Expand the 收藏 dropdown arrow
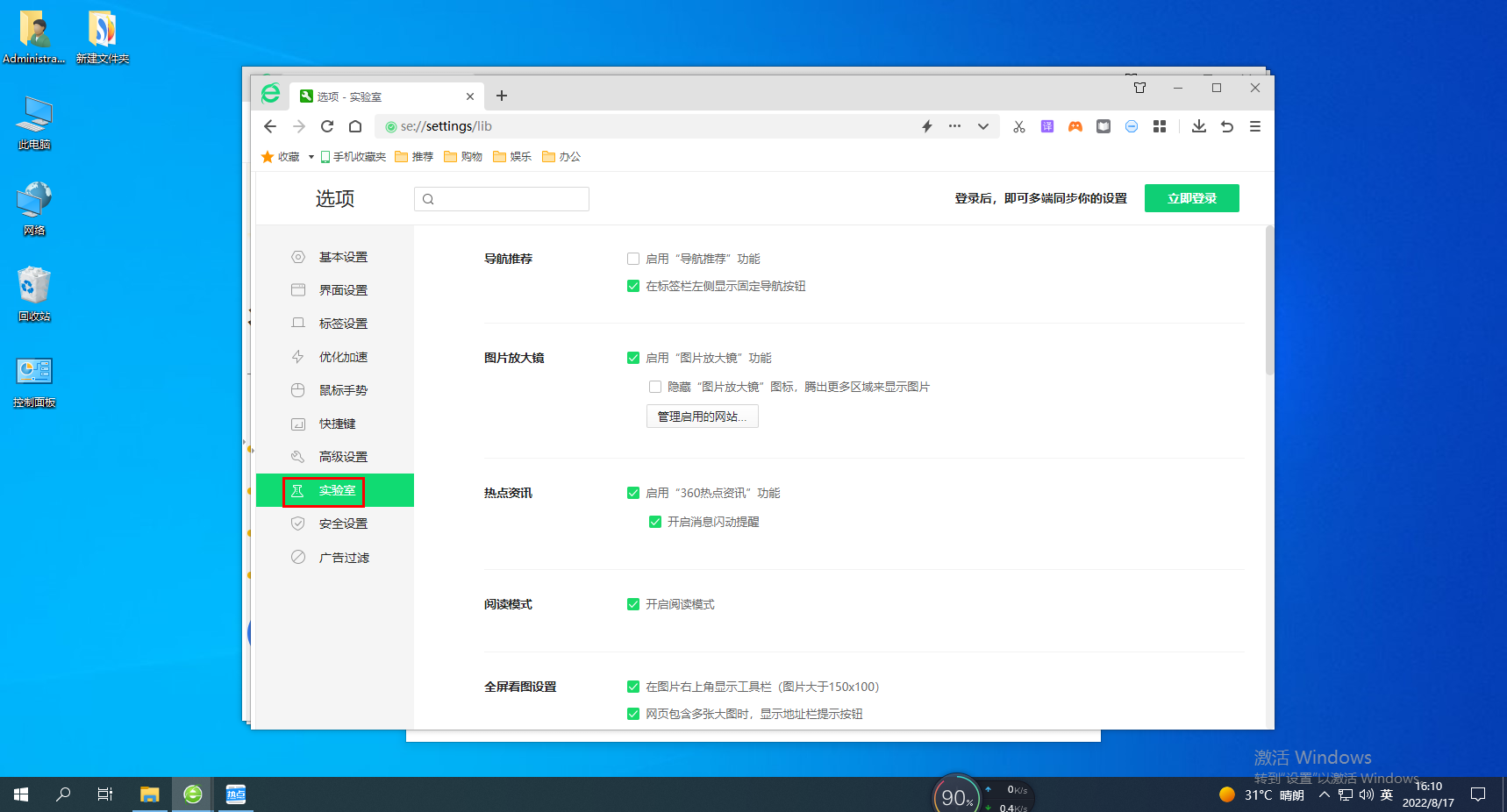The width and height of the screenshot is (1507, 812). (x=311, y=157)
